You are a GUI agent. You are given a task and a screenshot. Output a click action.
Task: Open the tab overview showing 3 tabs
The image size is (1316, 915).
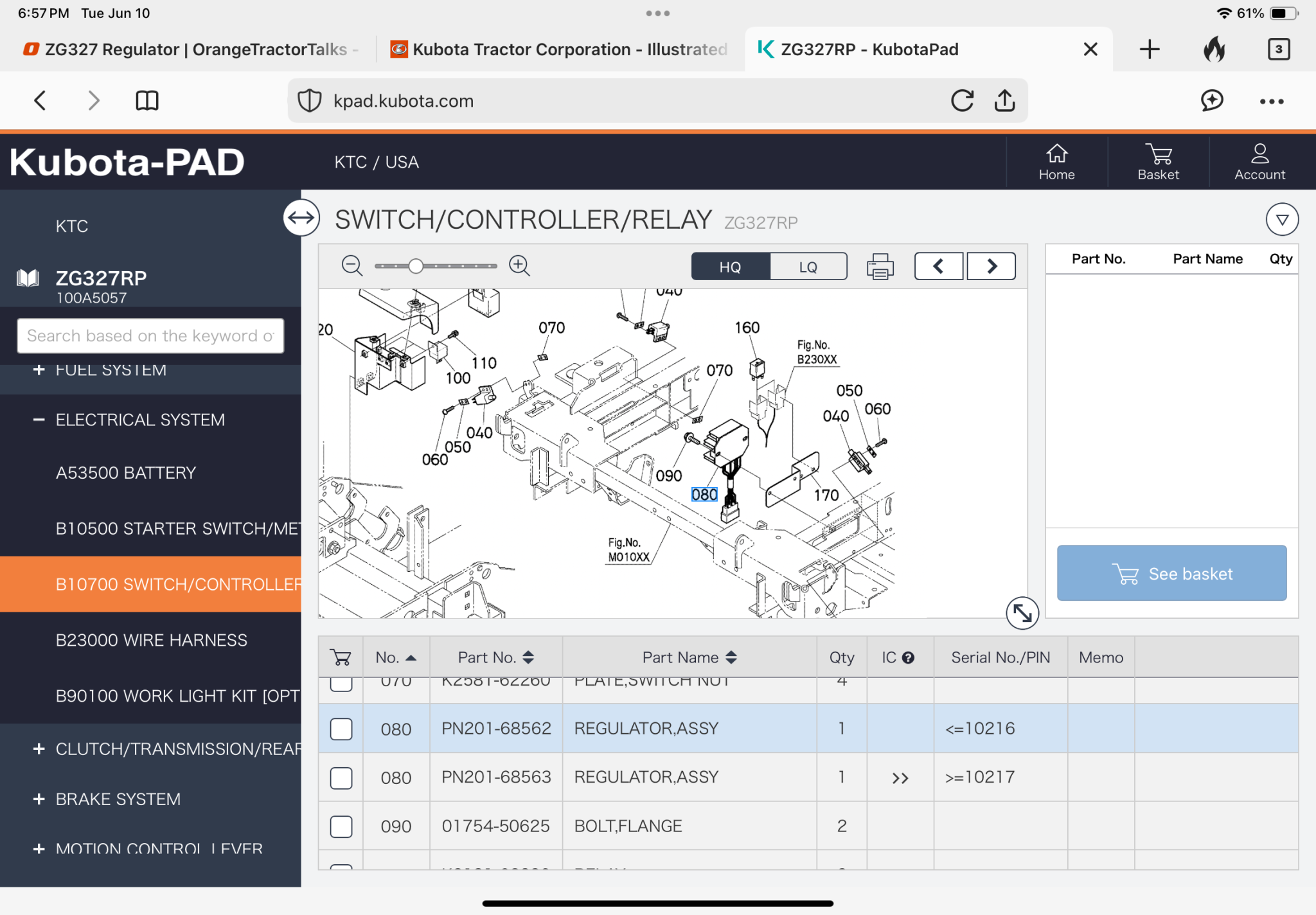1279,49
